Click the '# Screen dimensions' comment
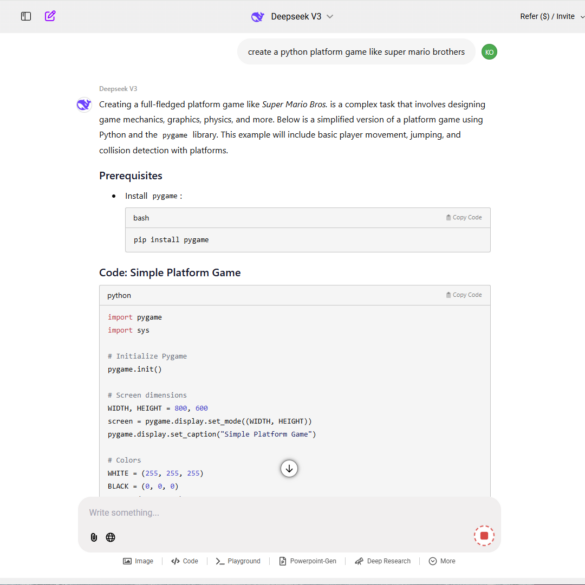 tap(147, 395)
